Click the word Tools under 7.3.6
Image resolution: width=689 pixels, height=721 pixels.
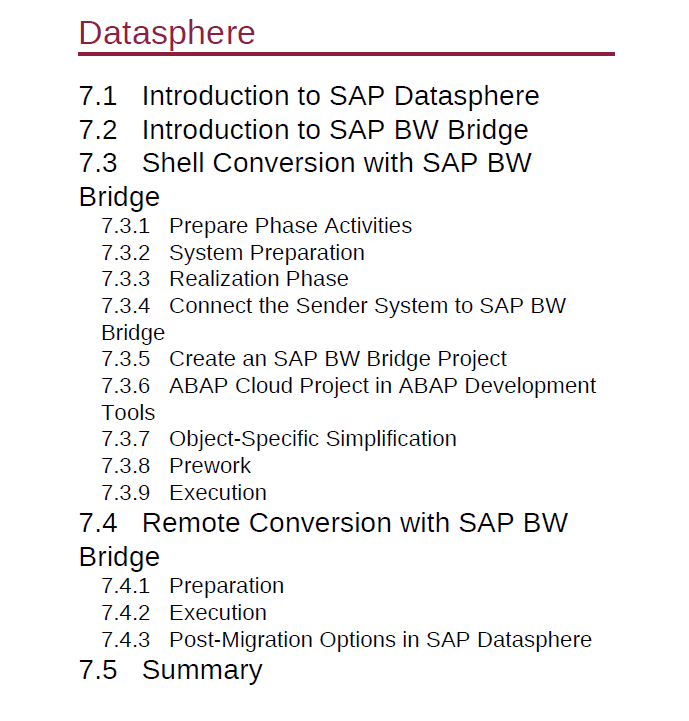coord(128,412)
